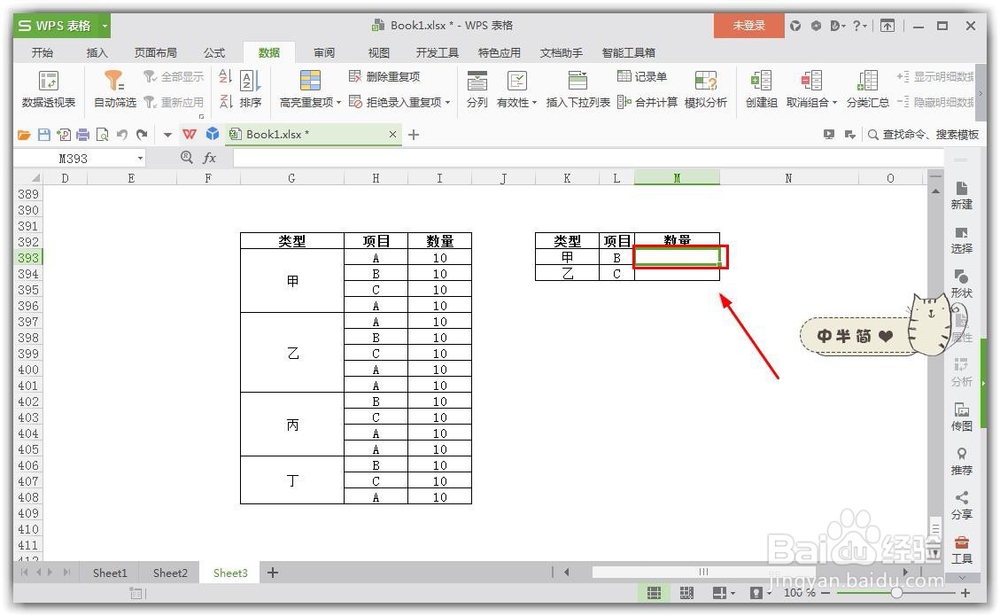Screen dimensions: 1000x616
Task: Click the formula bar input field
Action: tap(588, 158)
